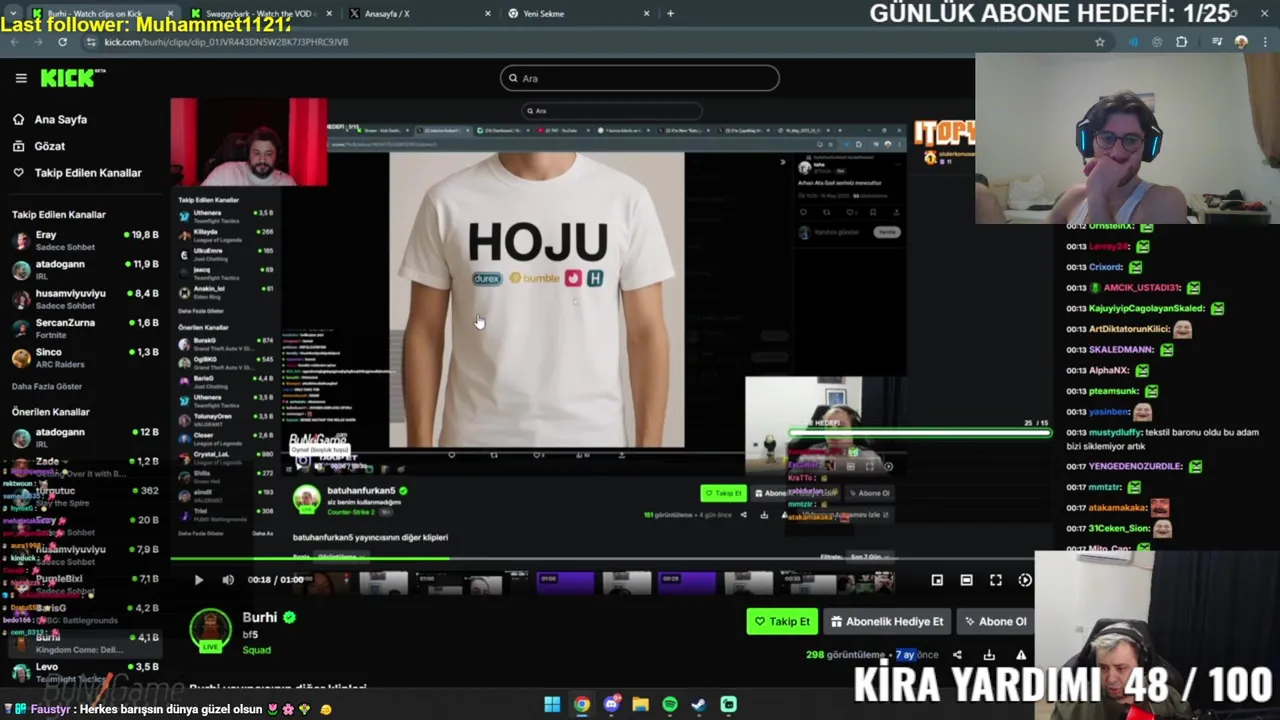Image resolution: width=1280 pixels, height=720 pixels.
Task: Play the clip with the play button
Action: point(198,580)
